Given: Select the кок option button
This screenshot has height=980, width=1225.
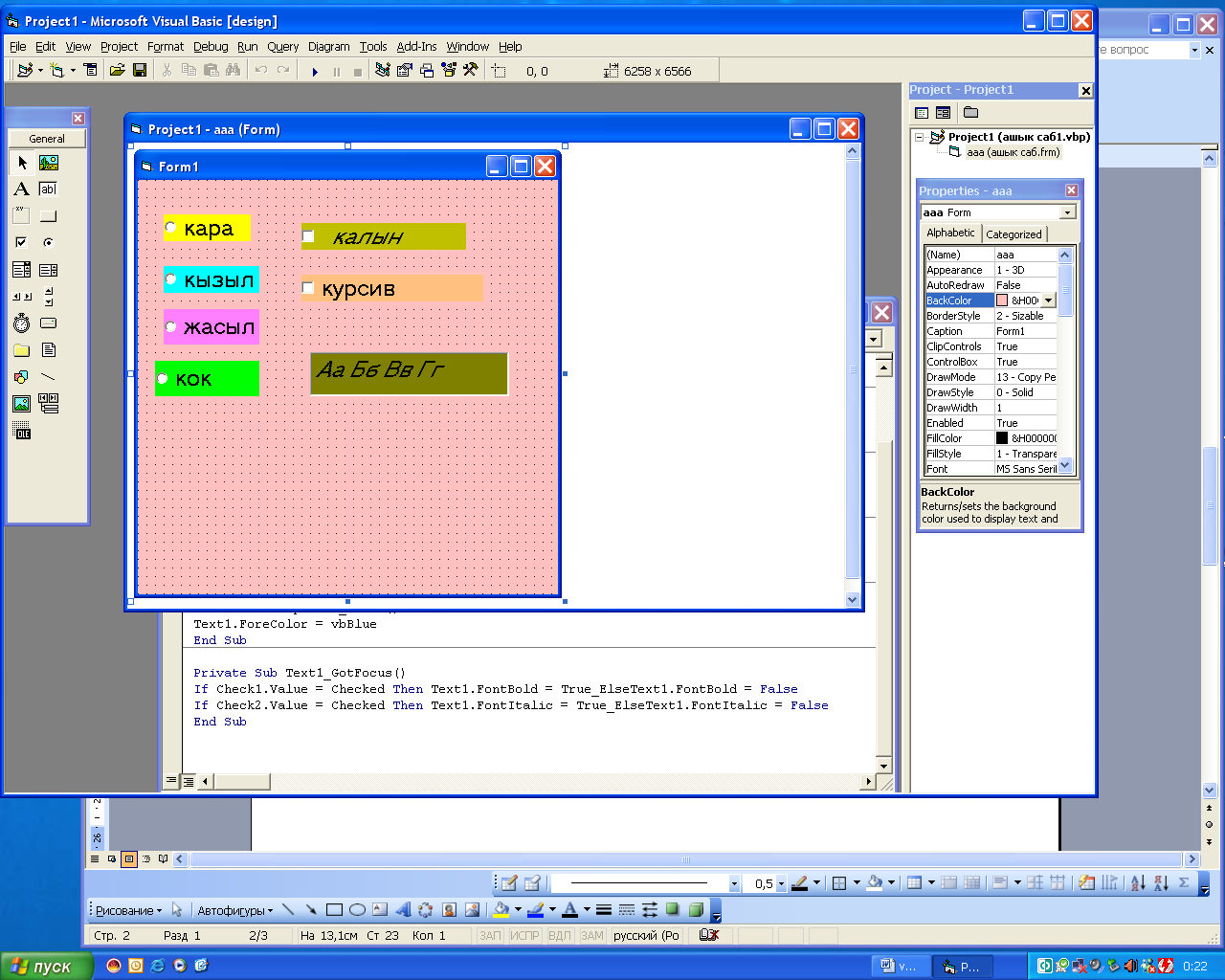Looking at the screenshot, I should tap(162, 379).
